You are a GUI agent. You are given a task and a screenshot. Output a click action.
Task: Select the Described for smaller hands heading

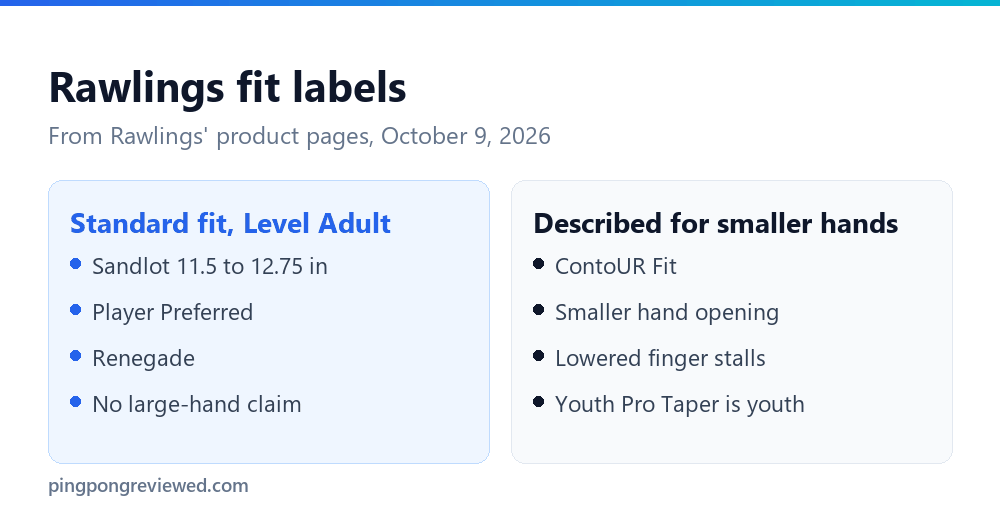[716, 224]
